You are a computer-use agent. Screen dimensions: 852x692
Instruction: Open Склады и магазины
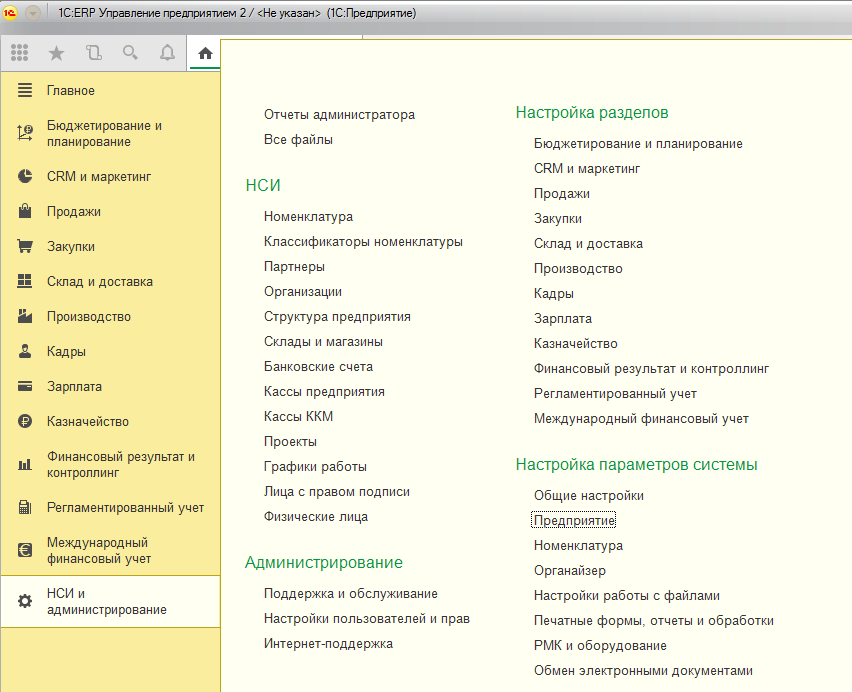(323, 342)
